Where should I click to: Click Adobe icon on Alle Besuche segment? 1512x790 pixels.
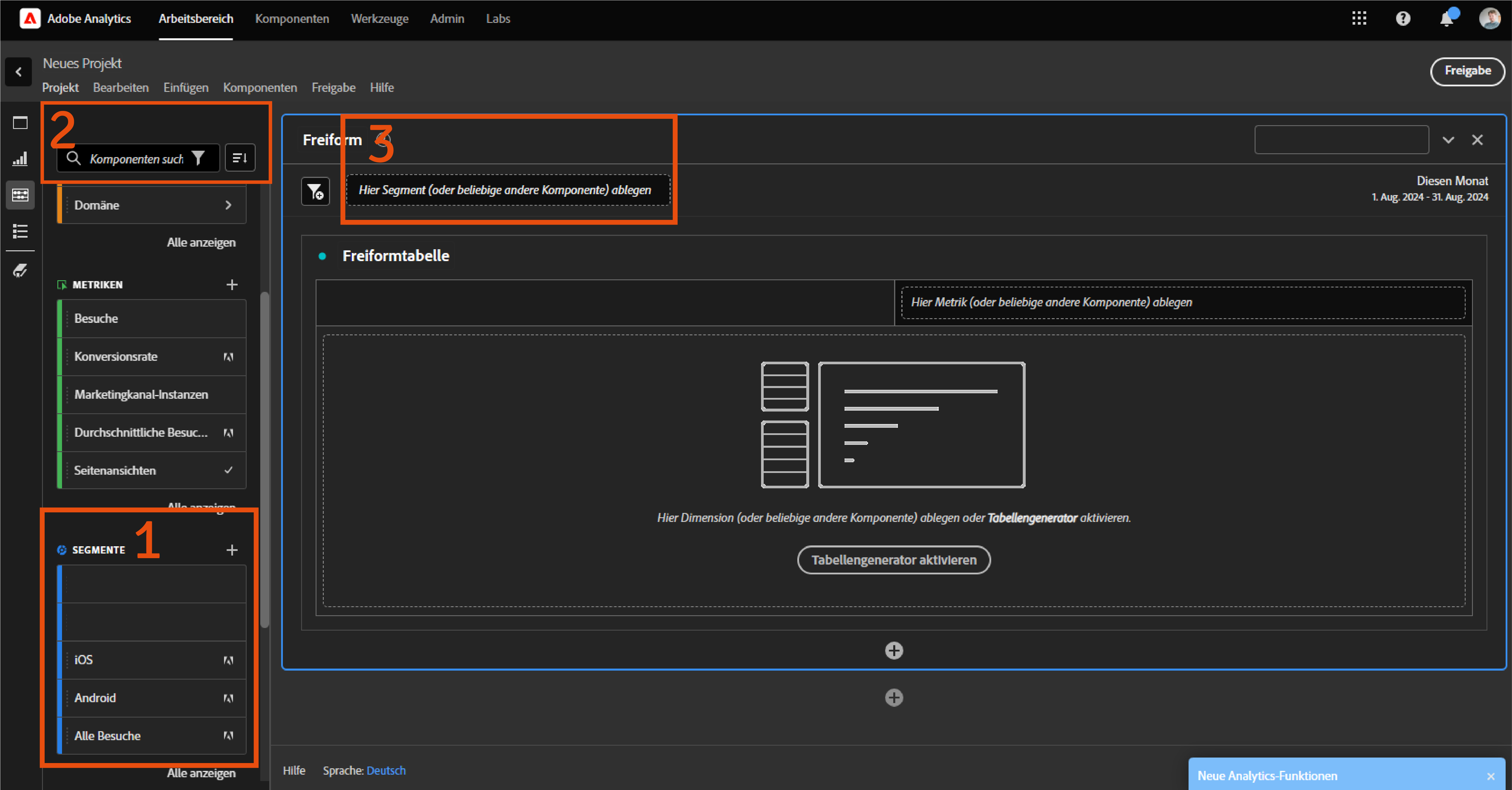pos(228,736)
